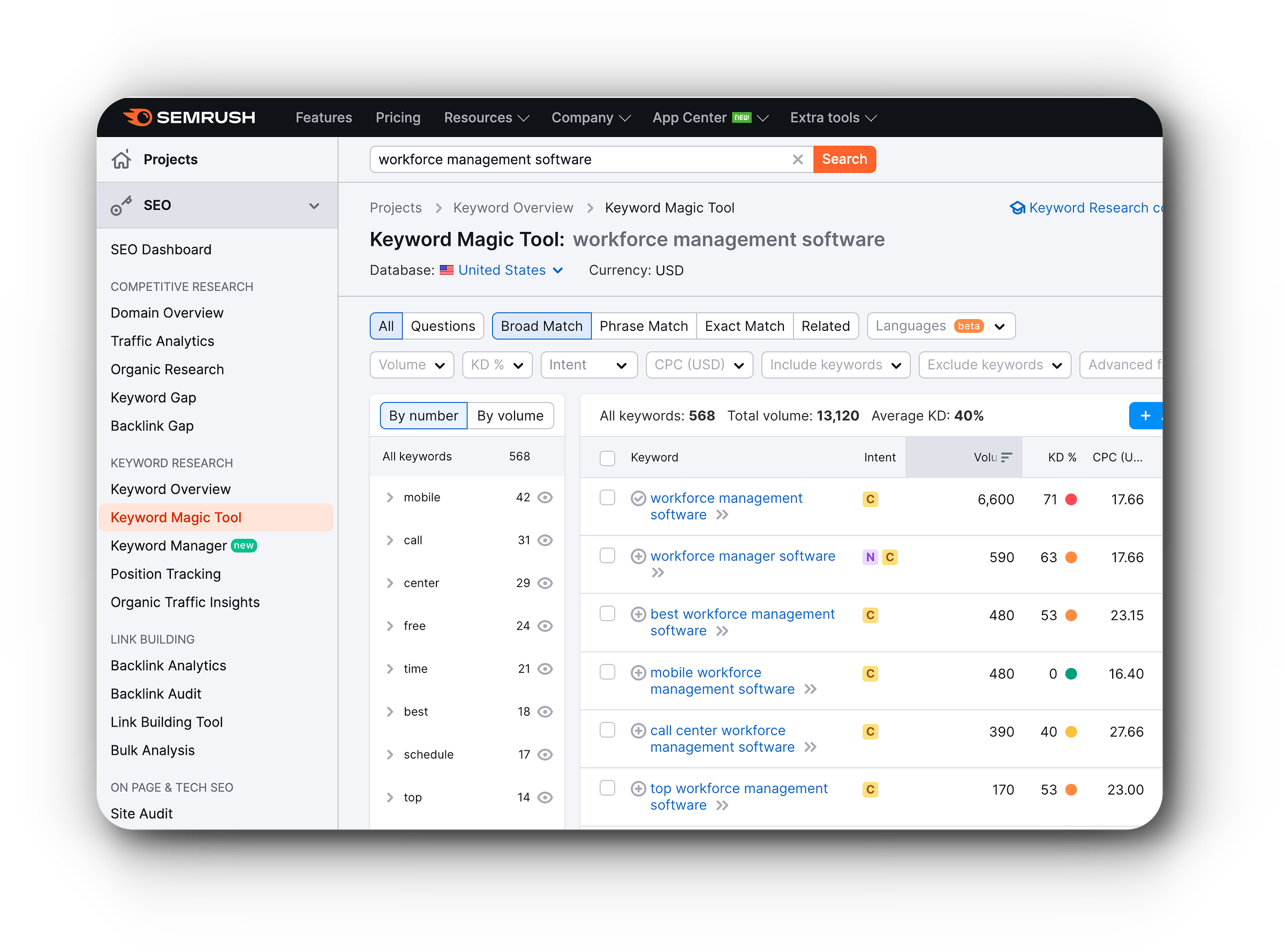Click double arrow after best workforce management software
Screen dimensions: 1285x952
point(723,632)
